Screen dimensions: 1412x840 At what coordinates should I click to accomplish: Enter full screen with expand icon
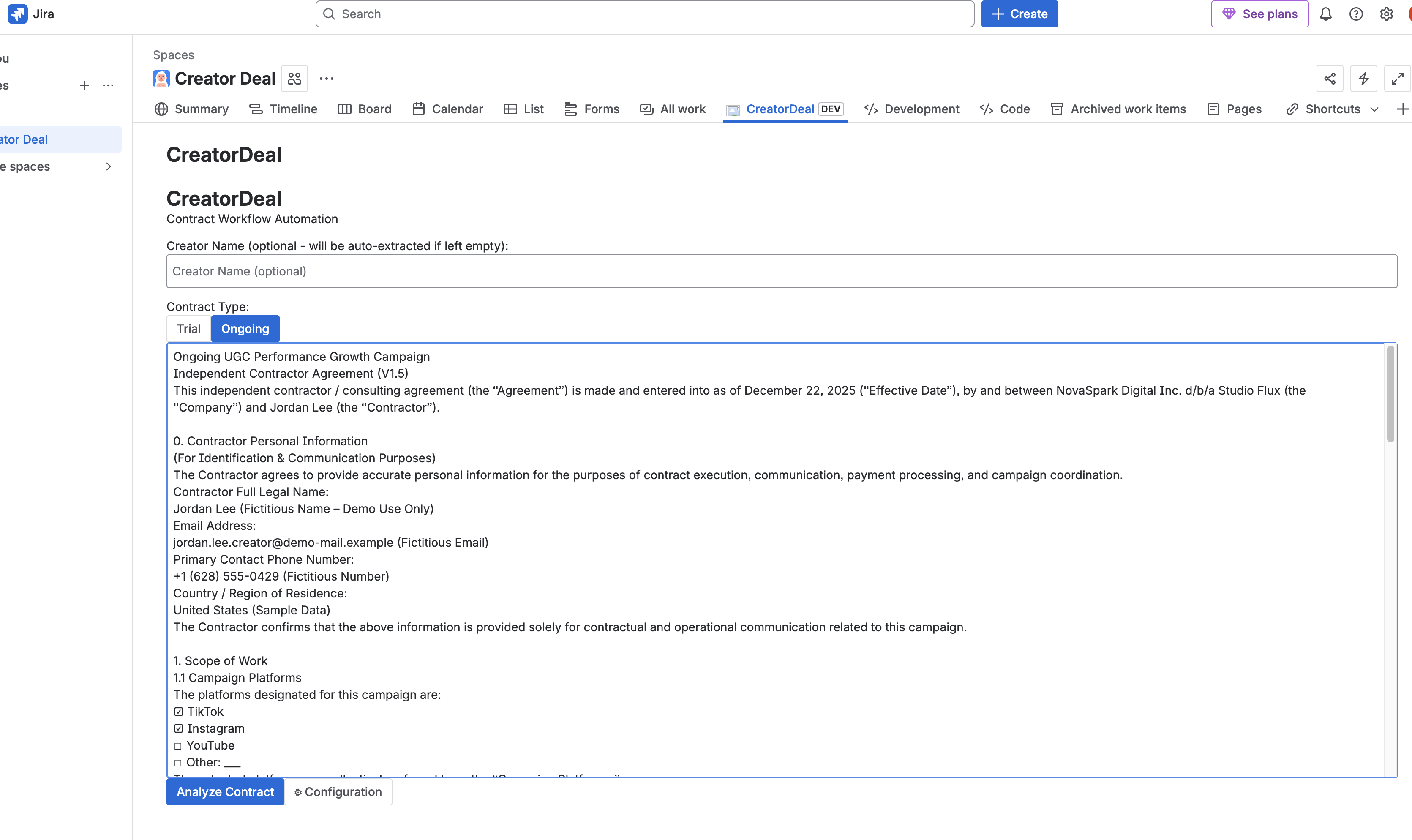[1397, 79]
